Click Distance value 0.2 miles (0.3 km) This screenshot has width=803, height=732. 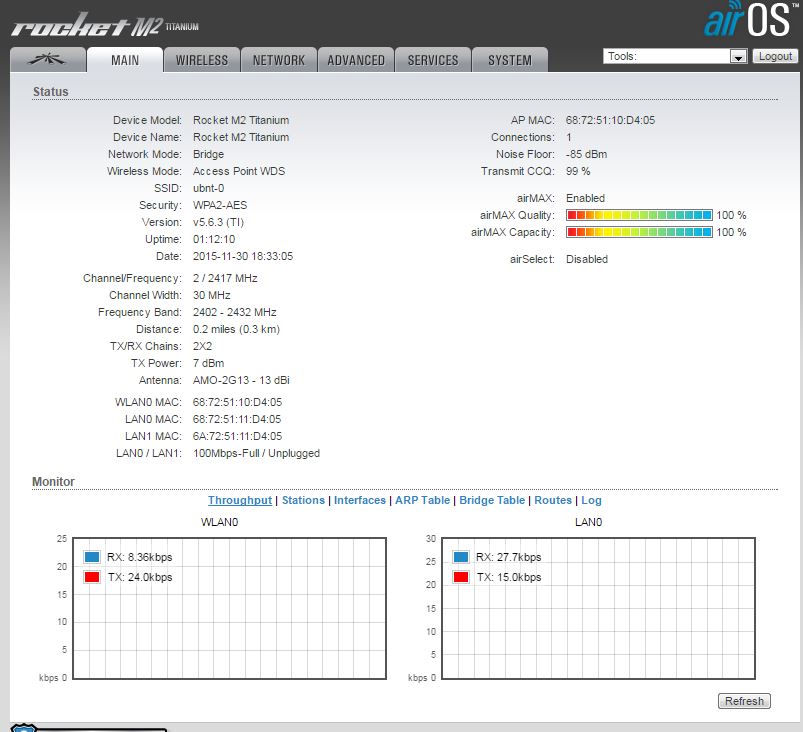click(237, 329)
